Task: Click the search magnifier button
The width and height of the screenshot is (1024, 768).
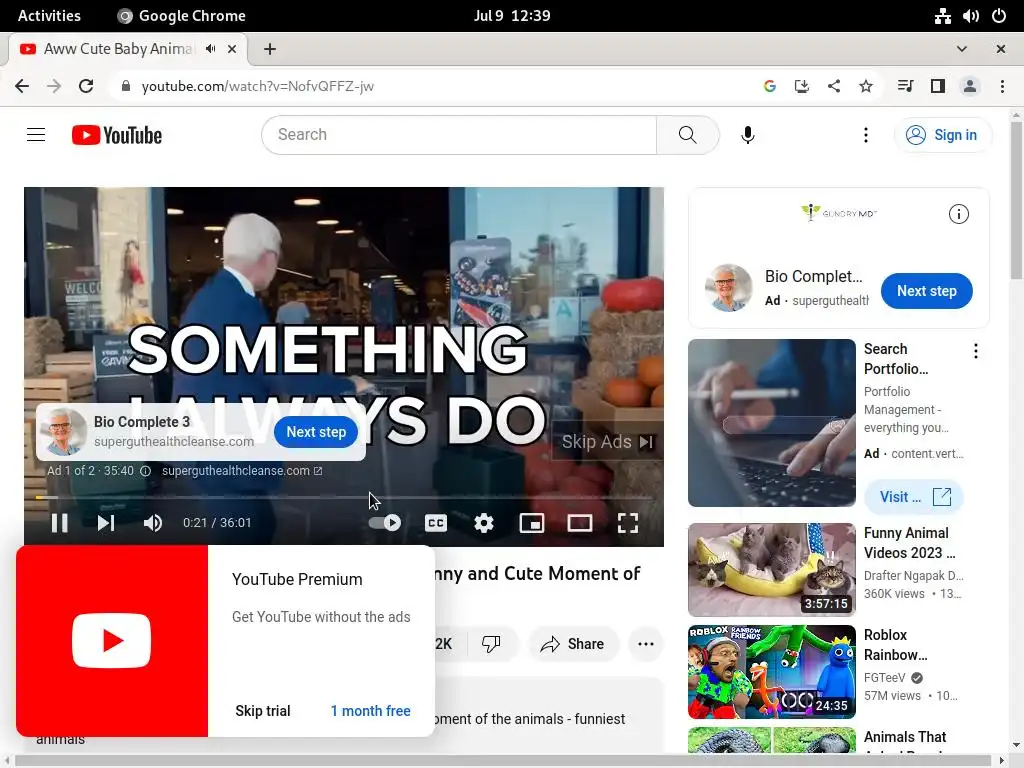Action: pyautogui.click(x=687, y=135)
